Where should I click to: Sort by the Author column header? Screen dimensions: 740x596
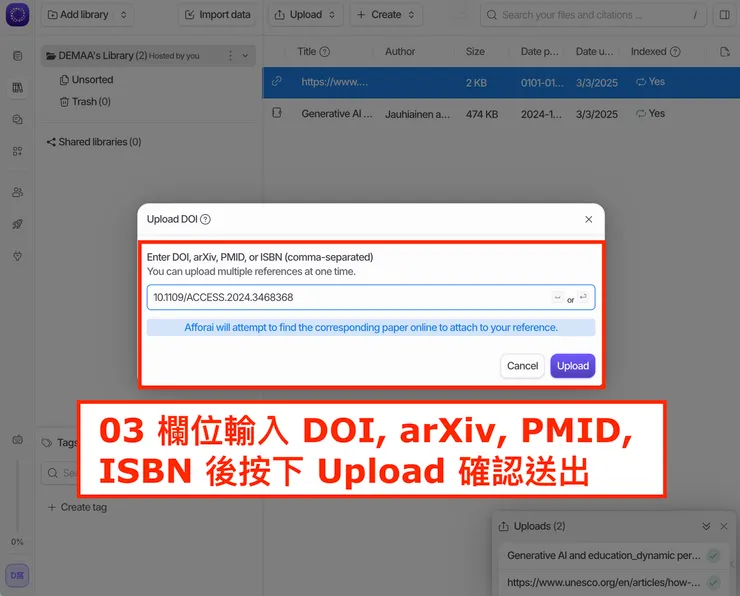(x=400, y=52)
